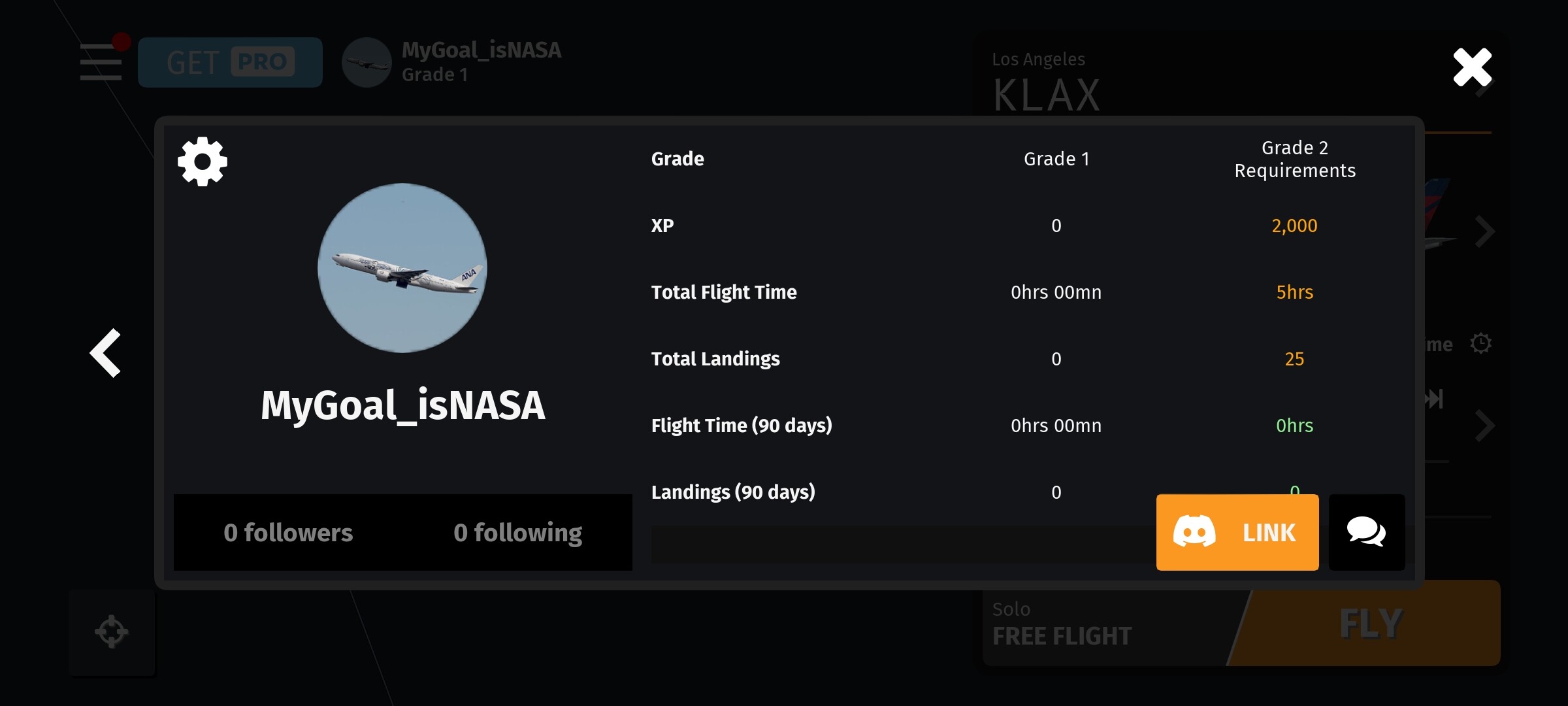
Task: Expand aircraft selection chevron on right
Action: click(x=1484, y=232)
